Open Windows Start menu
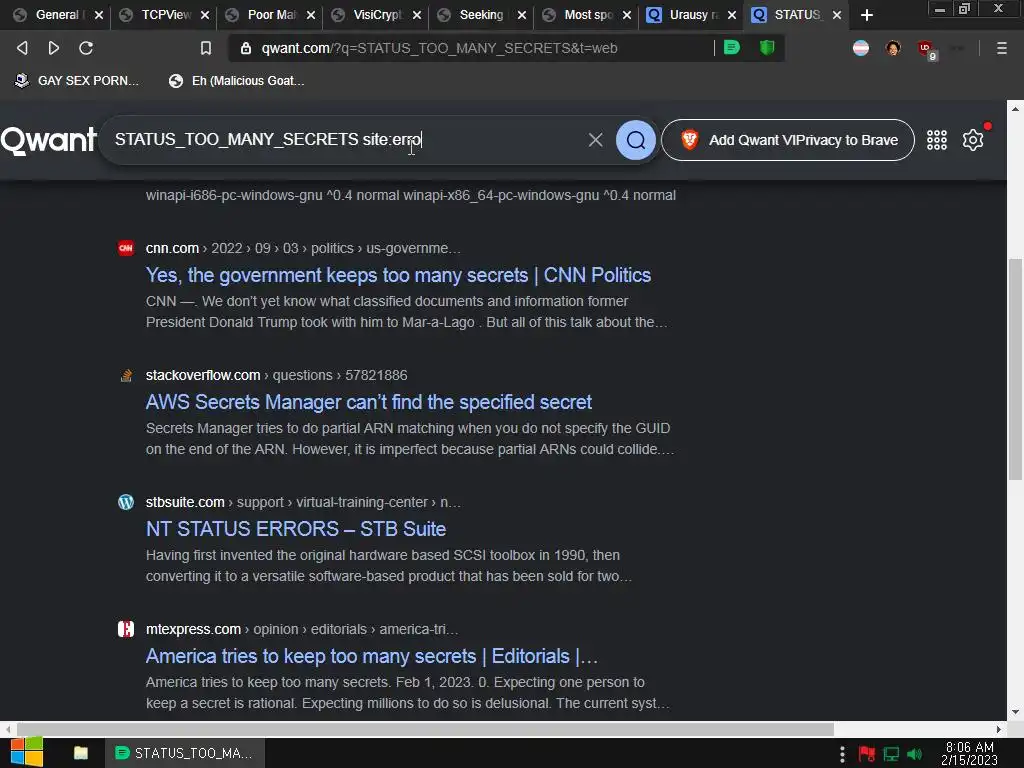Screen dimensions: 1024x768 tap(27, 752)
